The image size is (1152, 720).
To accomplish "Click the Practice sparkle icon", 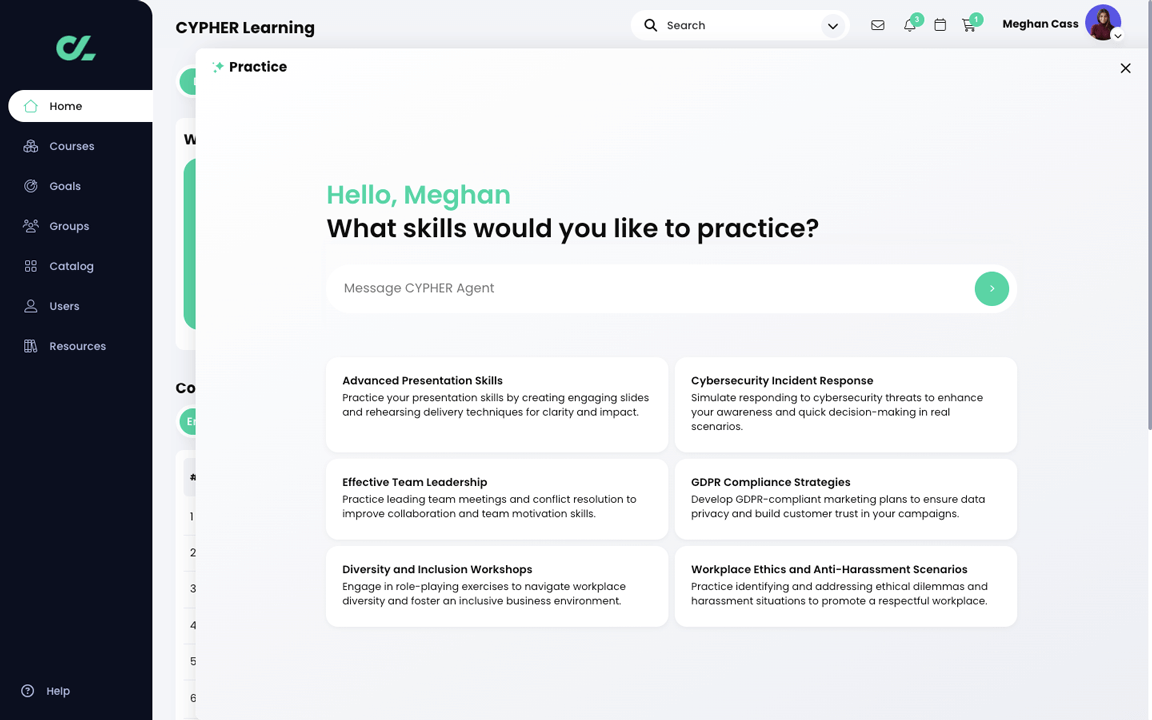I will [x=217, y=67].
